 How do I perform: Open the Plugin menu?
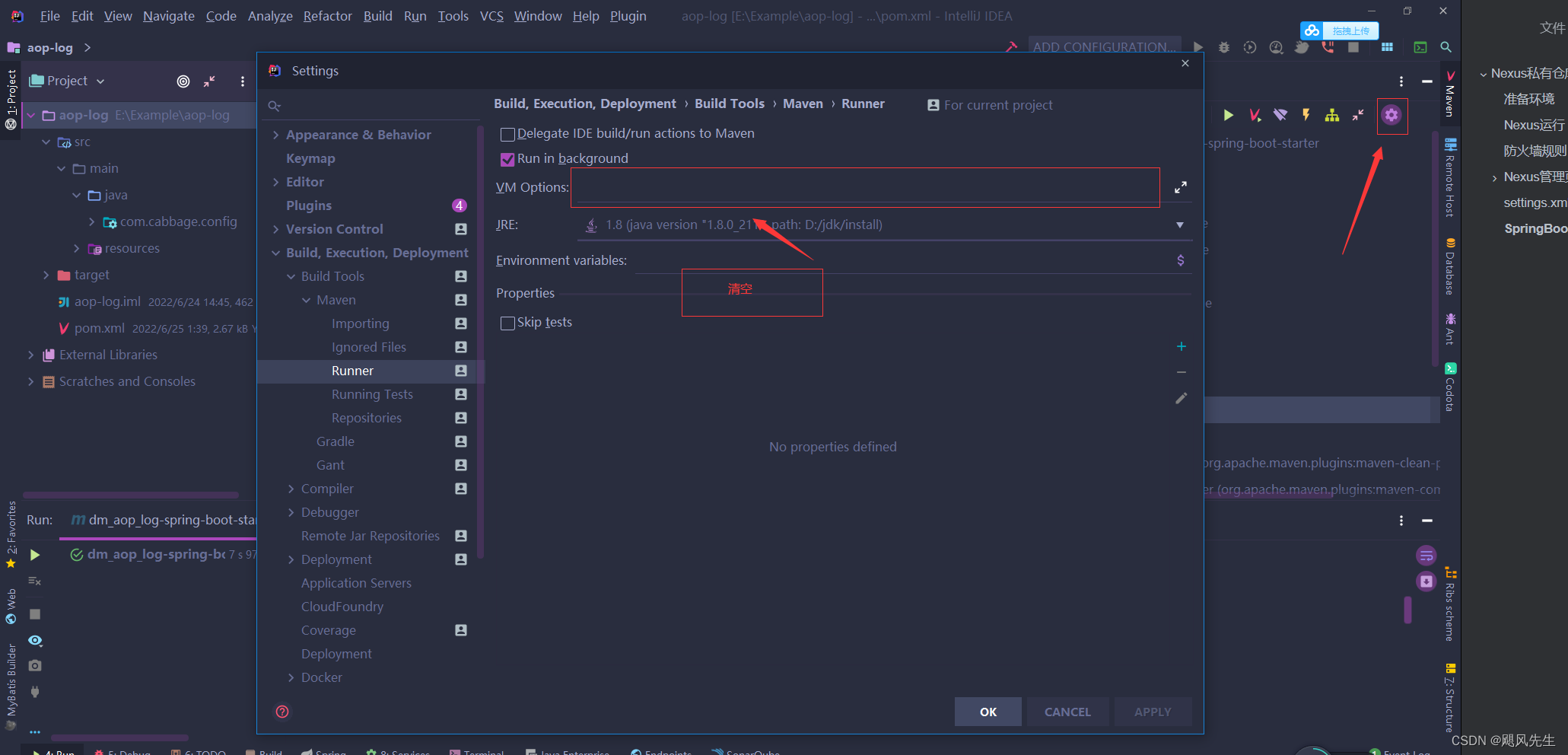(628, 16)
